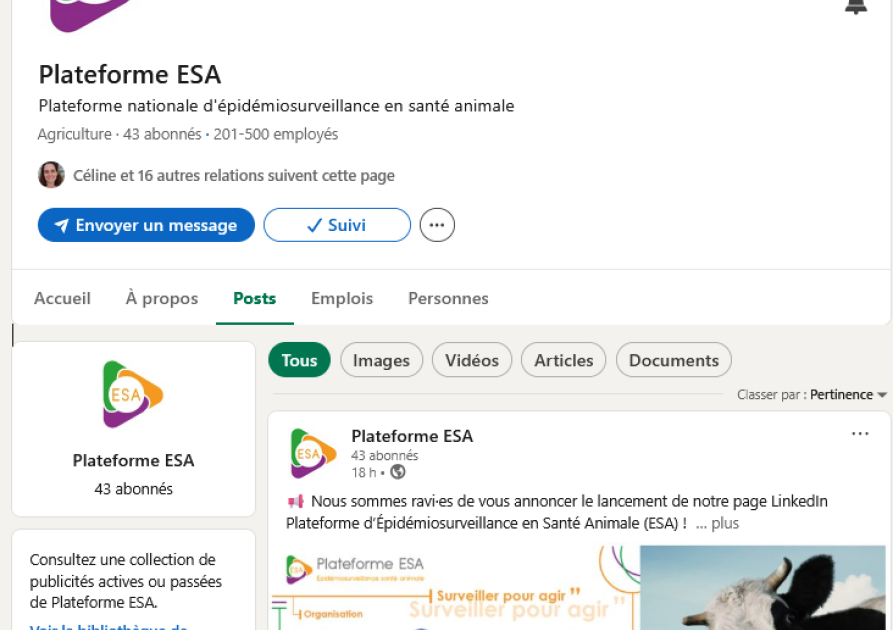893x630 pixels.
Task: Click the ESA logo in the left sidebar card
Action: 133,394
